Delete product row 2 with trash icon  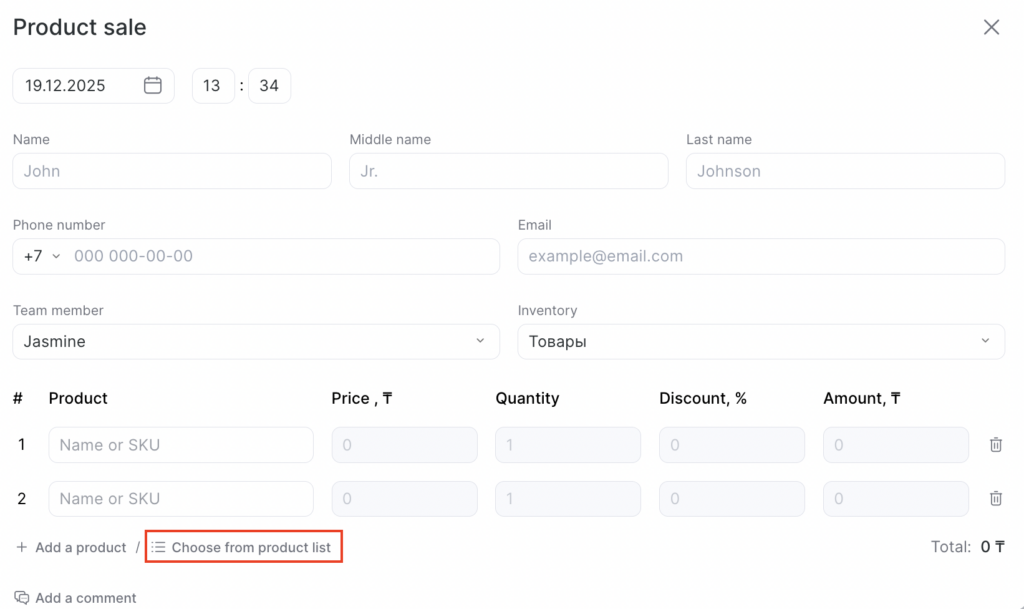(996, 498)
